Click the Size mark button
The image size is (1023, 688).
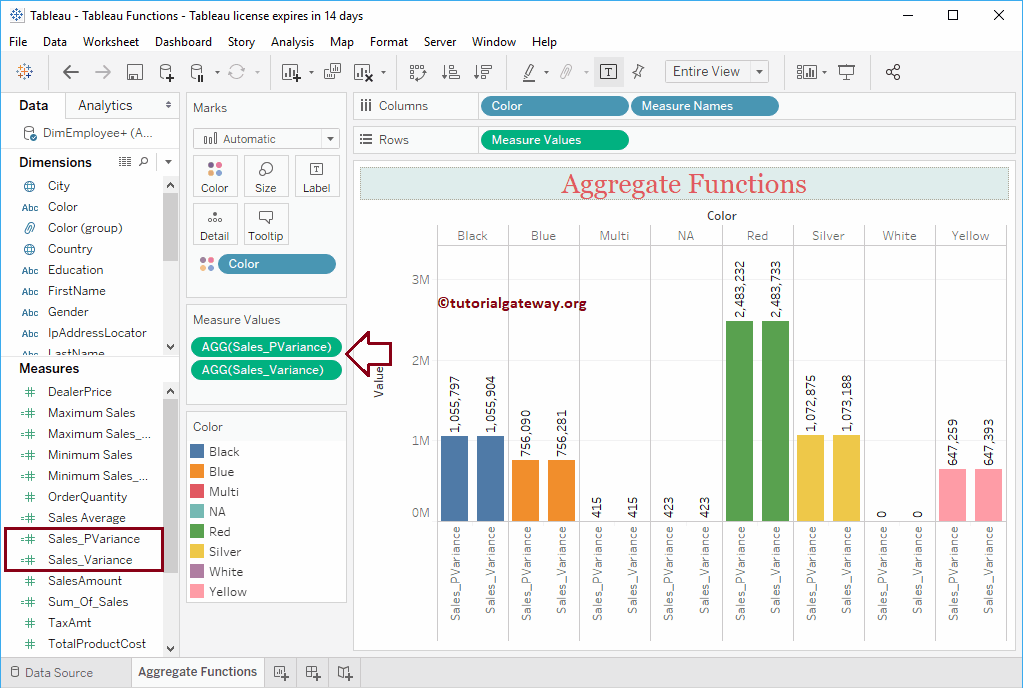tap(265, 176)
